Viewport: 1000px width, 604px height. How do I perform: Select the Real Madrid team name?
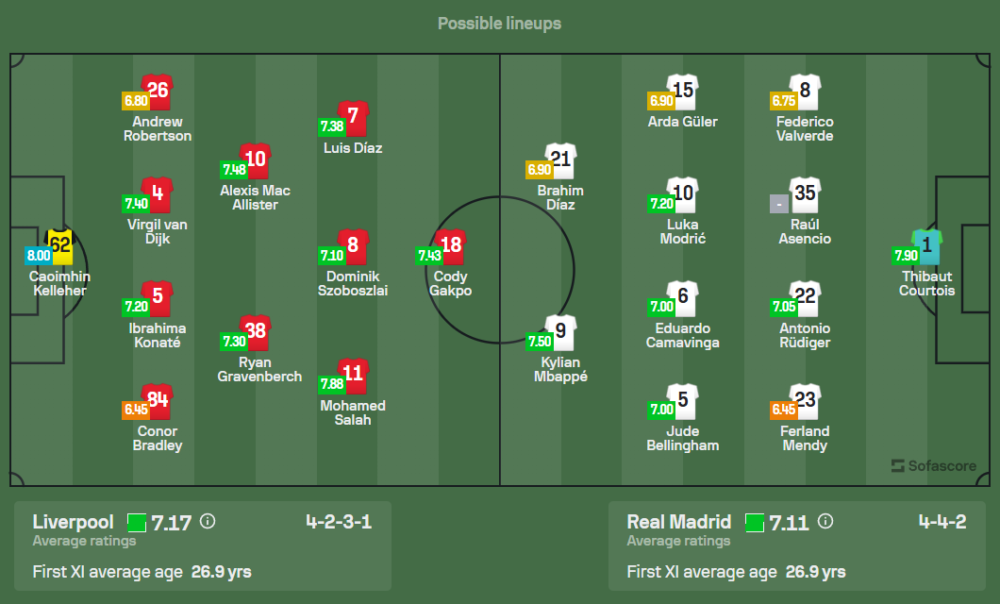coord(680,521)
